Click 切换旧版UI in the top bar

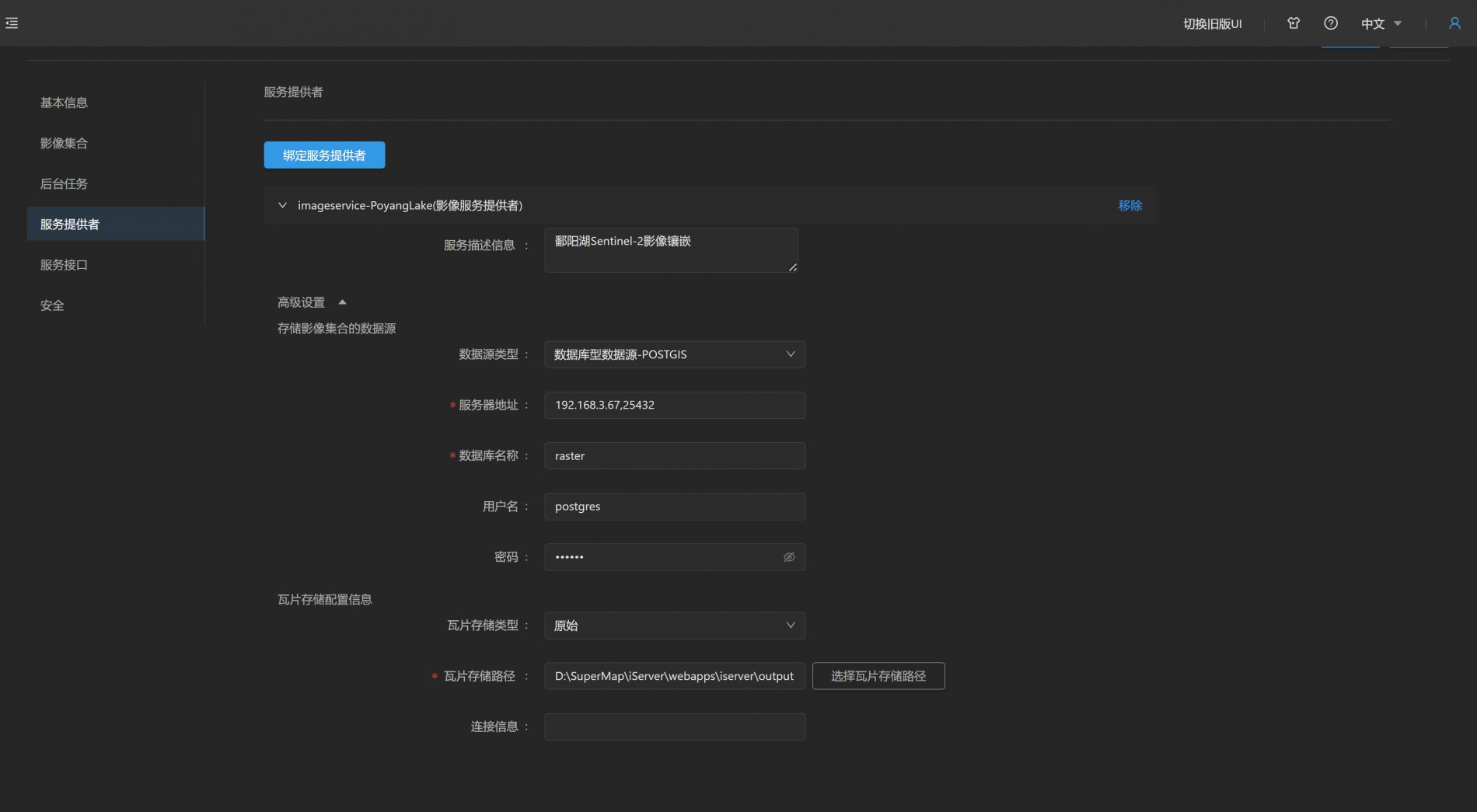(1212, 24)
